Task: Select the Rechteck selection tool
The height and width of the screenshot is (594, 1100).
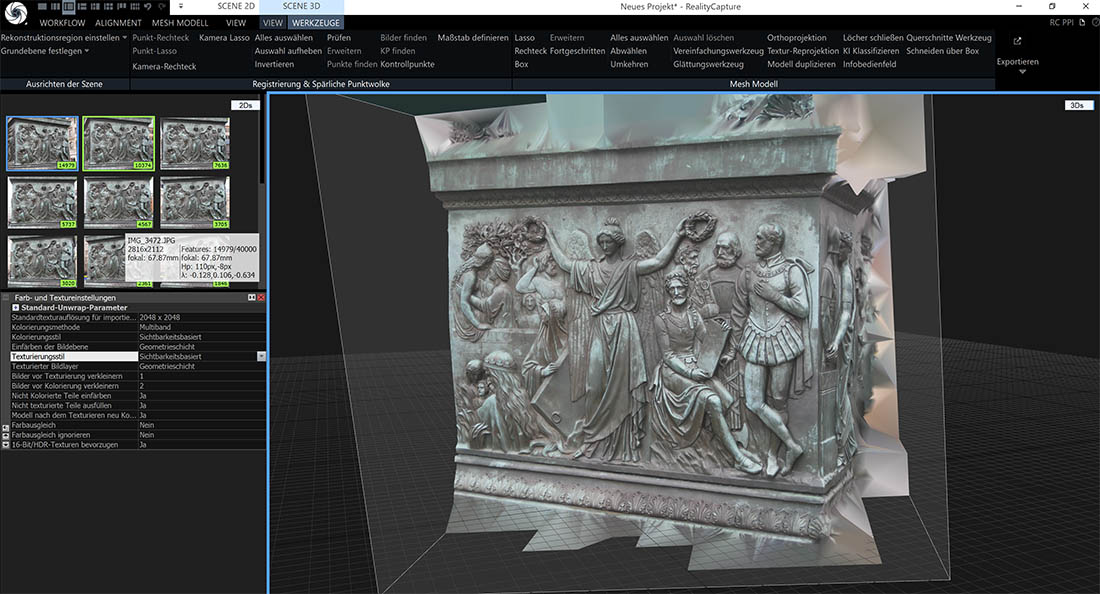Action: [530, 51]
